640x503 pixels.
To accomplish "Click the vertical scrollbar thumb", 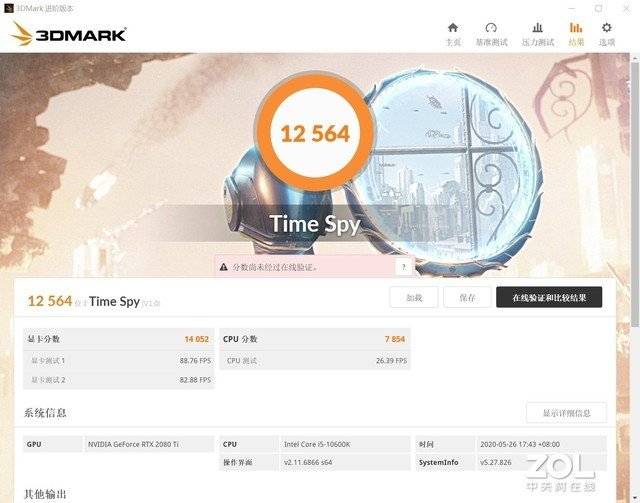I will click(x=635, y=194).
